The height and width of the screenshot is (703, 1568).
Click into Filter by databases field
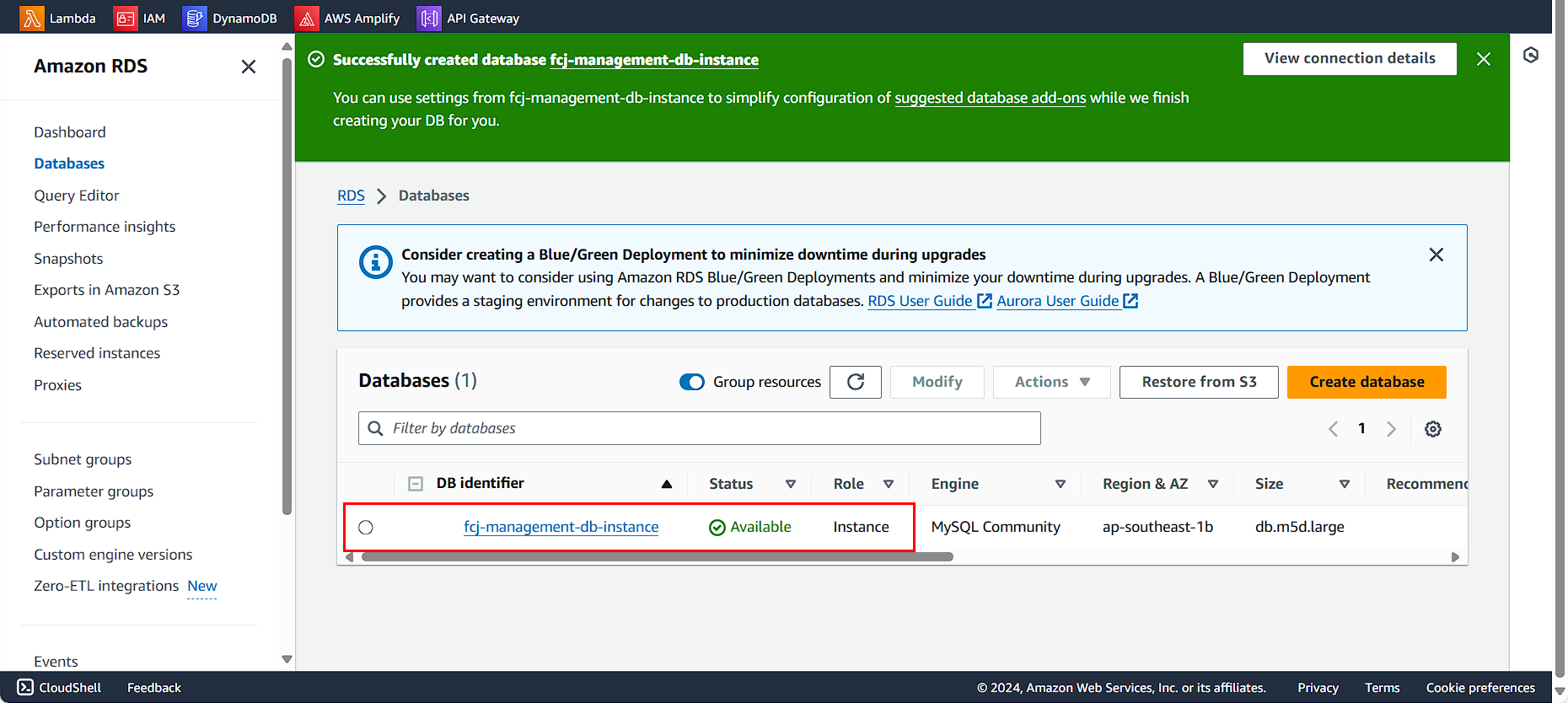point(700,428)
